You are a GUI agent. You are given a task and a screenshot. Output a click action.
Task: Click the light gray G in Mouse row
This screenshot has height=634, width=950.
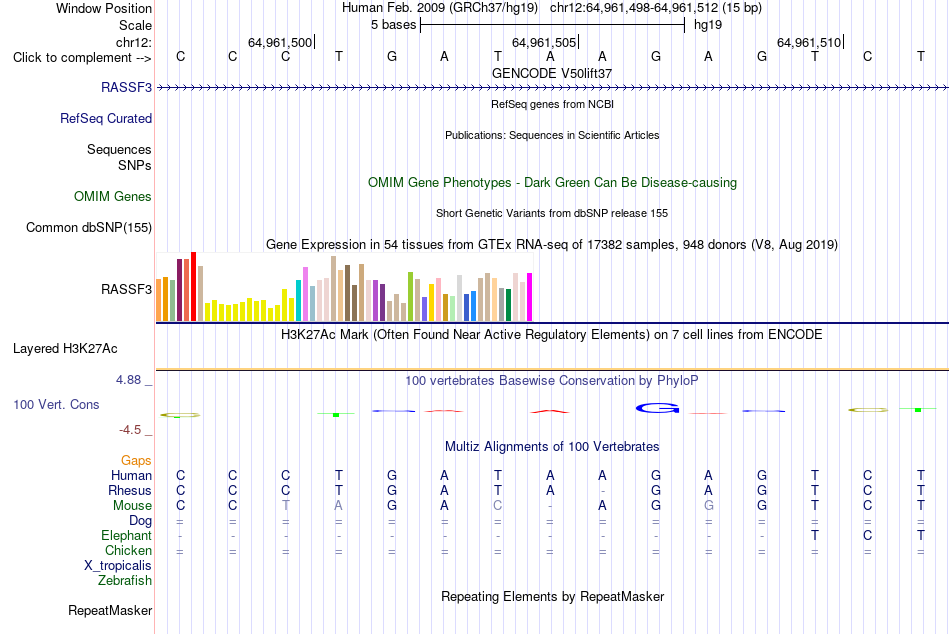pos(708,506)
